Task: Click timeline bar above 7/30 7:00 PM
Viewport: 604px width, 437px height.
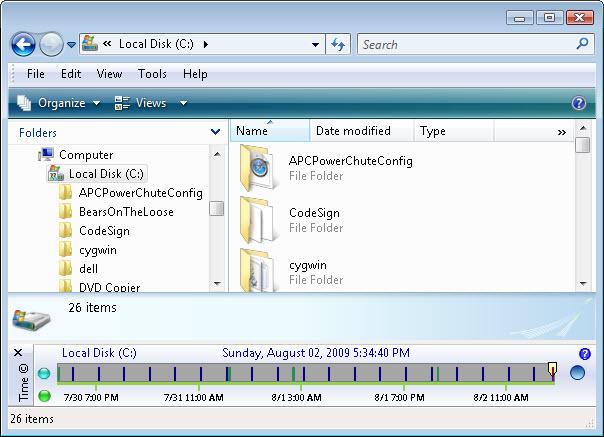Action: [x=96, y=374]
